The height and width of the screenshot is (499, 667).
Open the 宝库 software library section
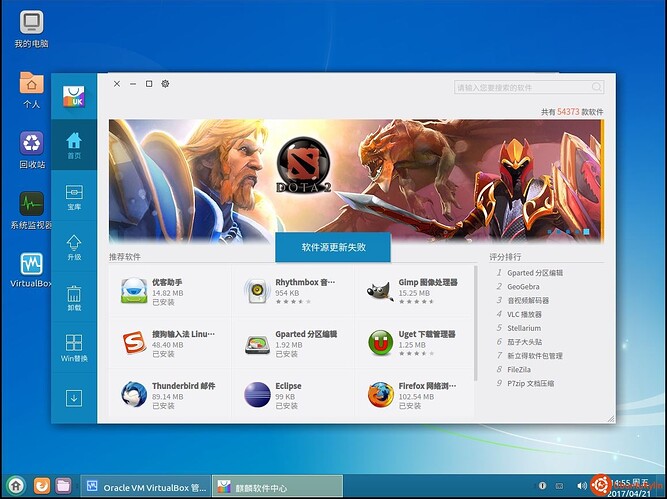tap(74, 196)
